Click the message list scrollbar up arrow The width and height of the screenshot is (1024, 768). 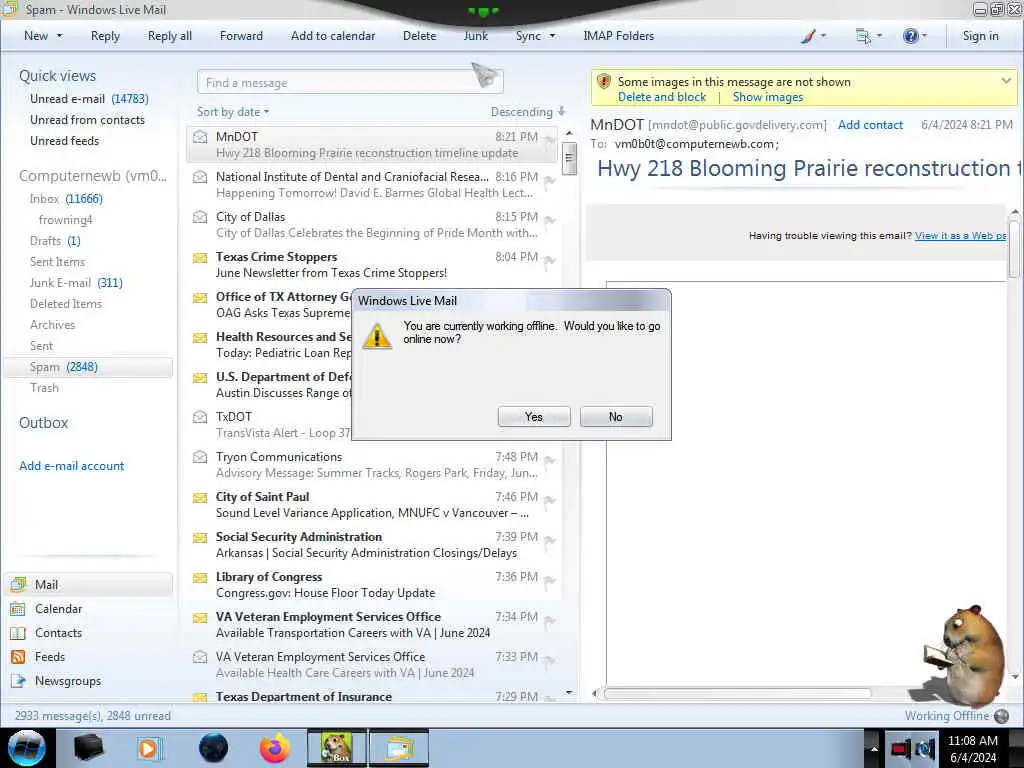(x=569, y=133)
